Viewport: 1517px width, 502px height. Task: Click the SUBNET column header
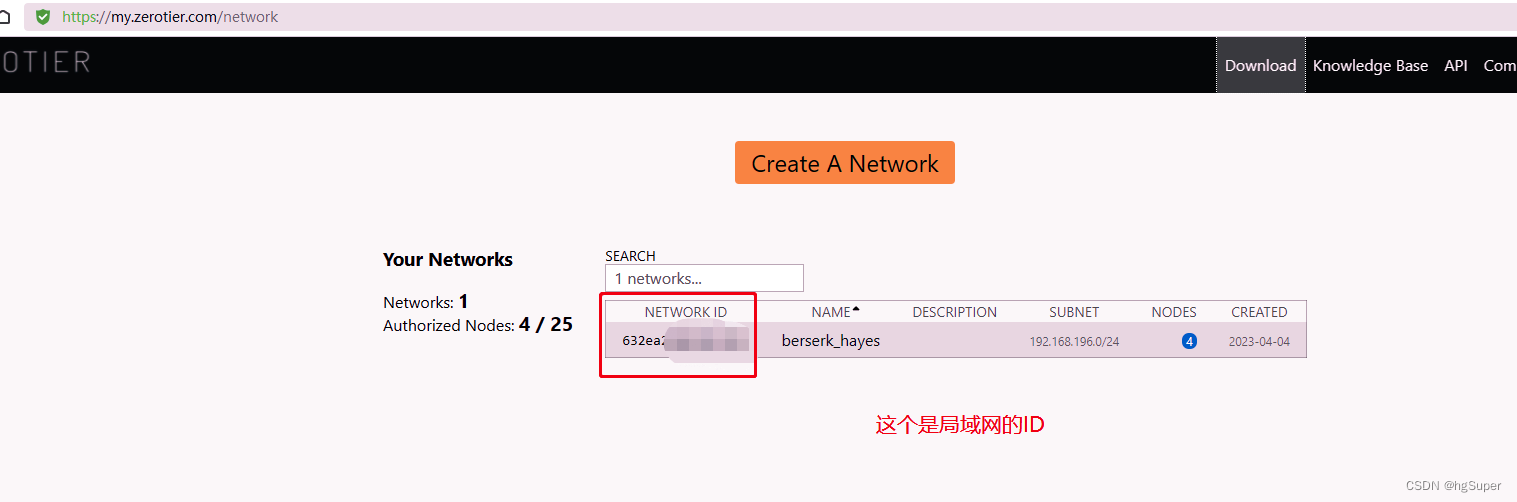click(1074, 312)
